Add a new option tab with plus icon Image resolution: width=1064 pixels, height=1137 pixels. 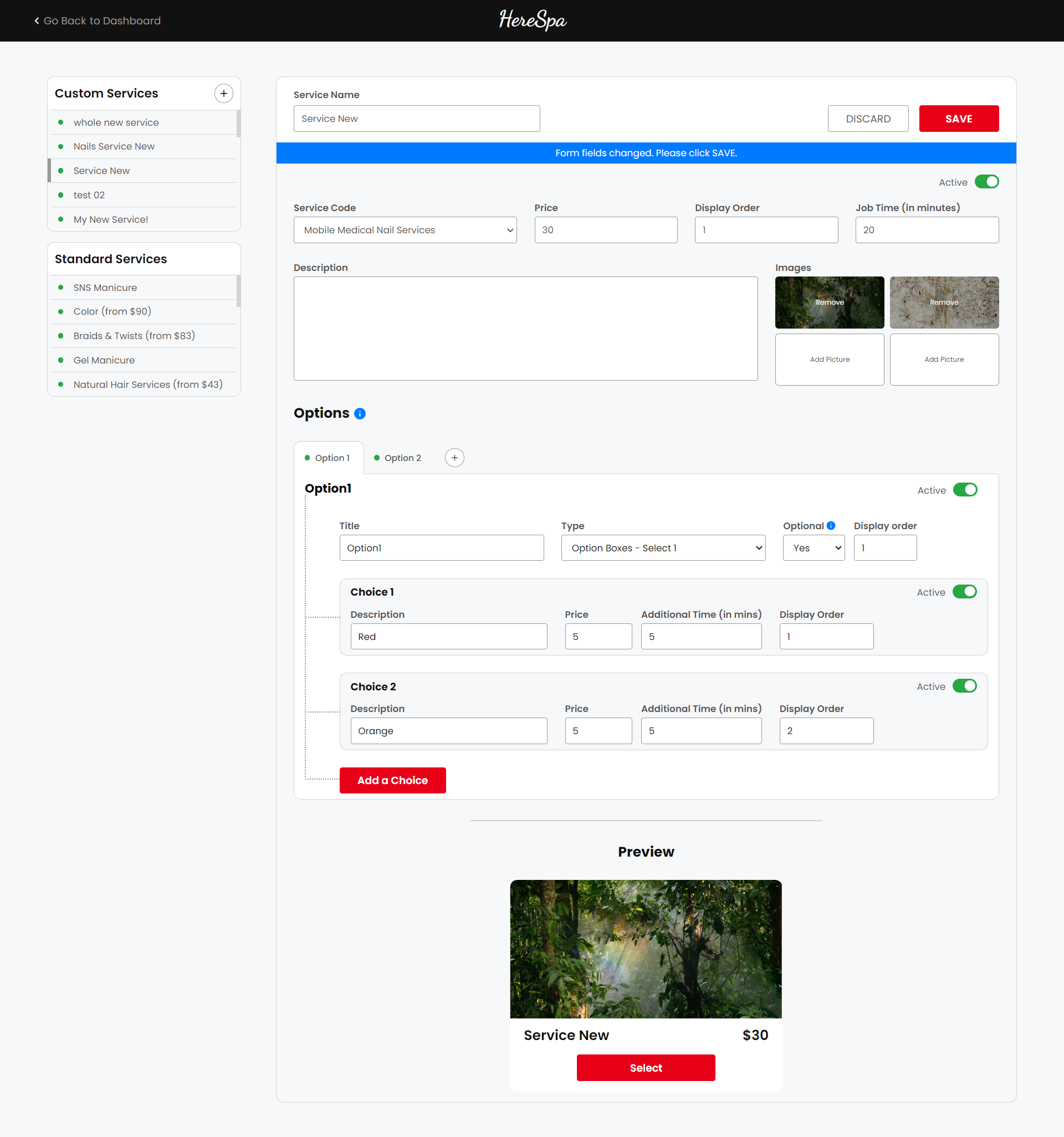[455, 458]
